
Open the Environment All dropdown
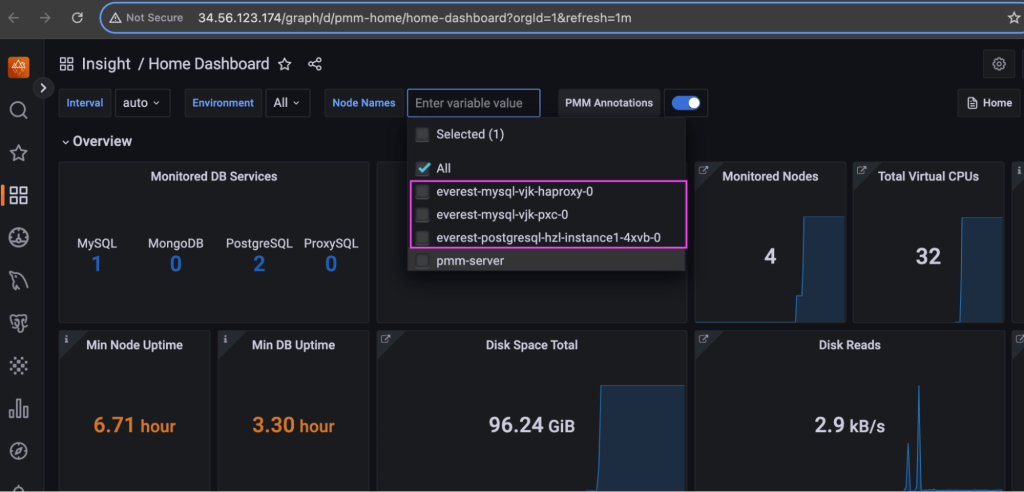click(x=288, y=103)
